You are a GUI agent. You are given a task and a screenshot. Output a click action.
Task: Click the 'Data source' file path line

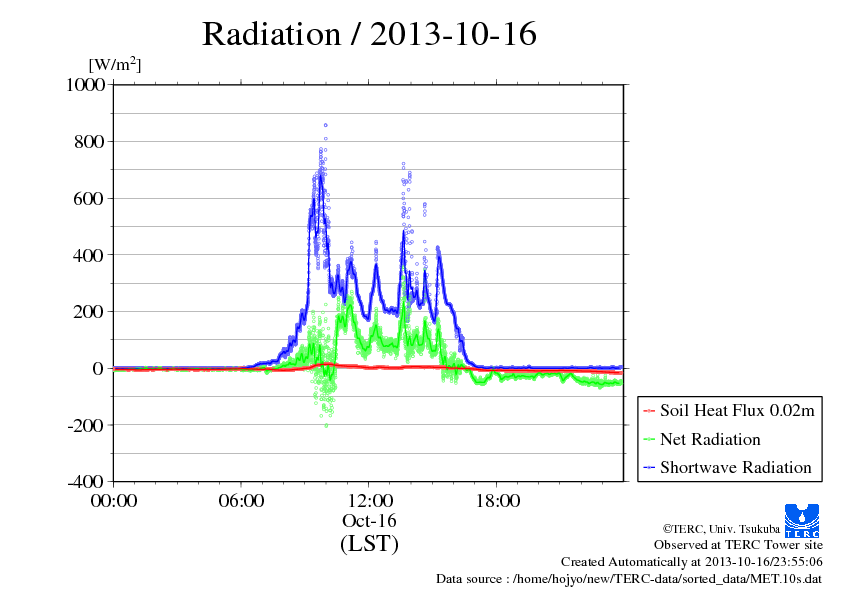629,579
